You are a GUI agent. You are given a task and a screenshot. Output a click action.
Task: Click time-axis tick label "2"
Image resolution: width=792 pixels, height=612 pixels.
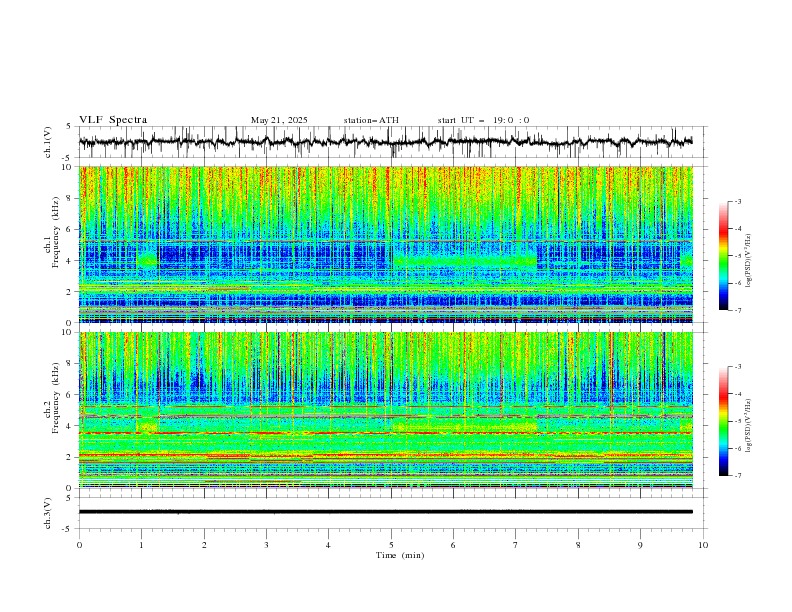204,545
